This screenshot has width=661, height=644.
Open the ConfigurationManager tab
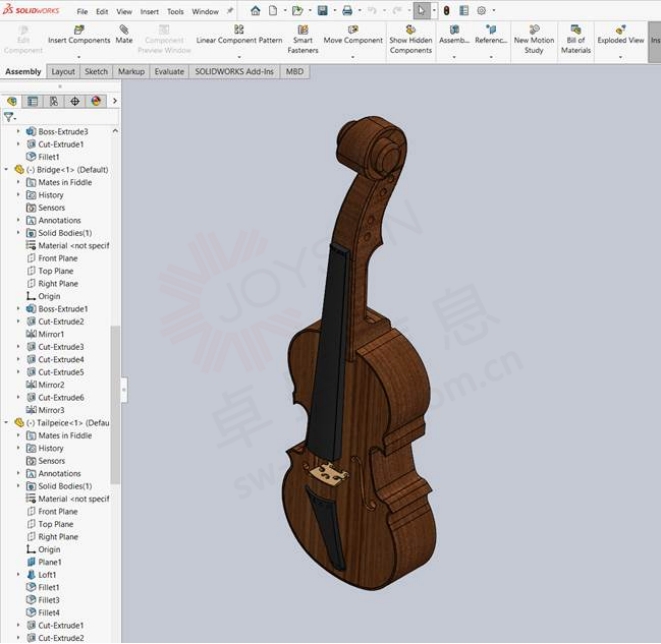point(54,101)
